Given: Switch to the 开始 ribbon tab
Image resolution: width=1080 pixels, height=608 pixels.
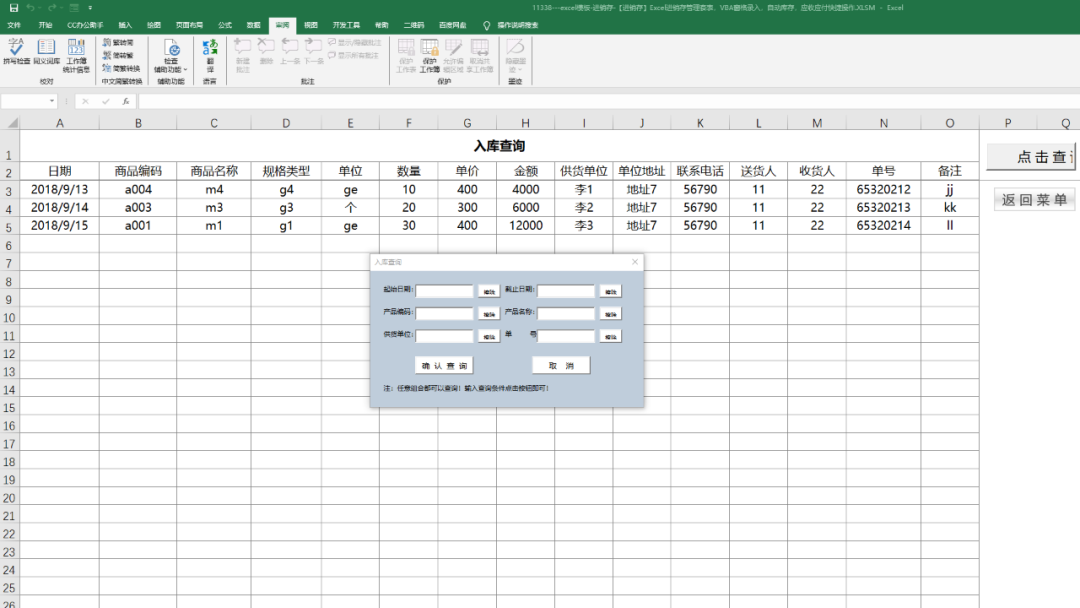Looking at the screenshot, I should [x=45, y=25].
